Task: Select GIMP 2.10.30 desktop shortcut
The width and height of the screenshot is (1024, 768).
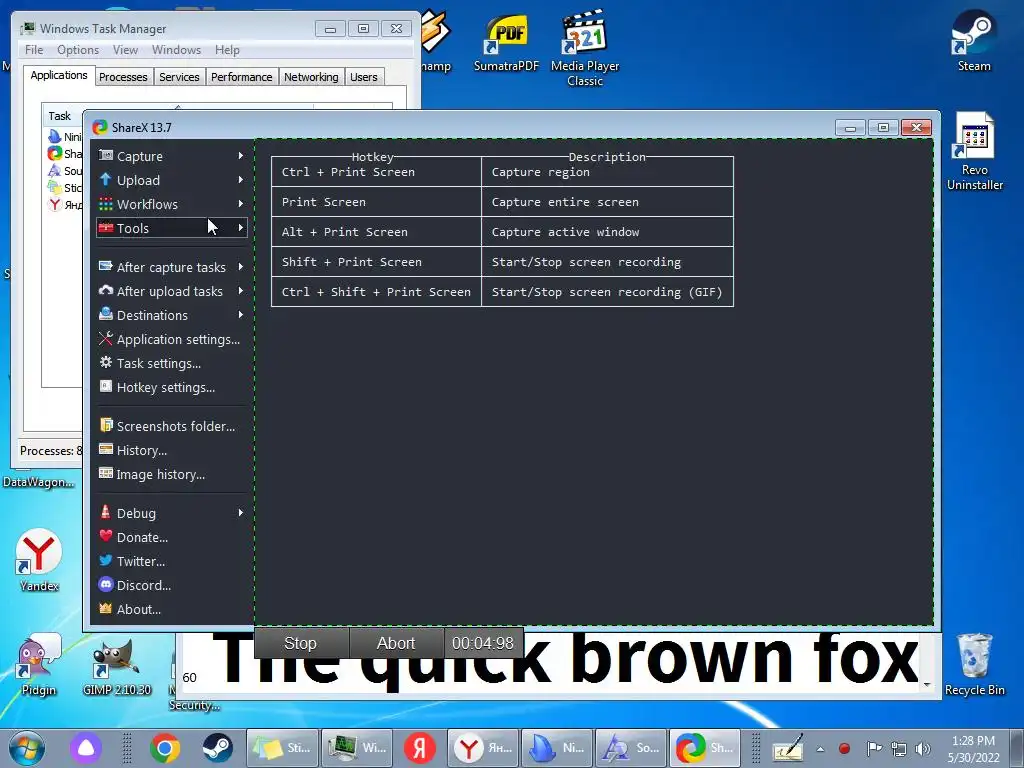Action: (117, 665)
